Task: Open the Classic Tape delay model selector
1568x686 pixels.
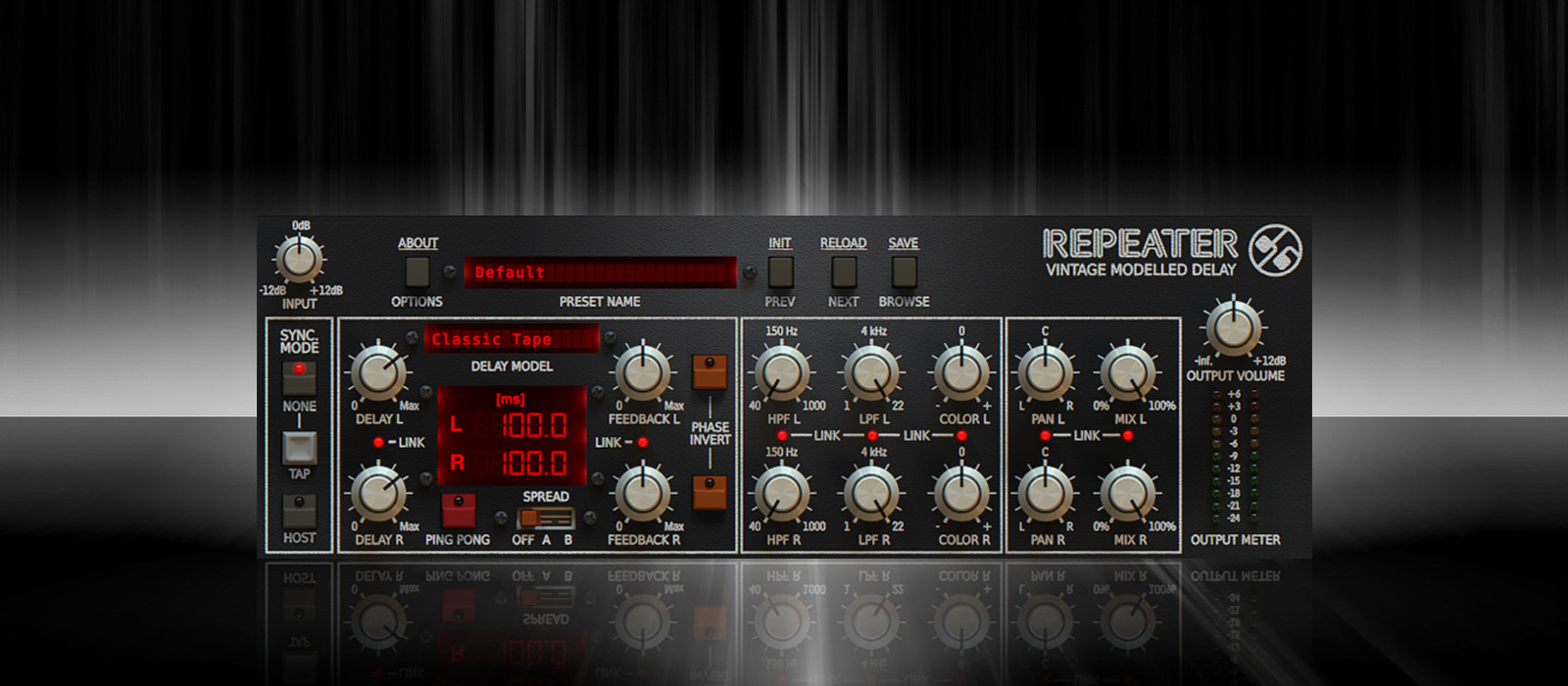Action: coord(511,339)
